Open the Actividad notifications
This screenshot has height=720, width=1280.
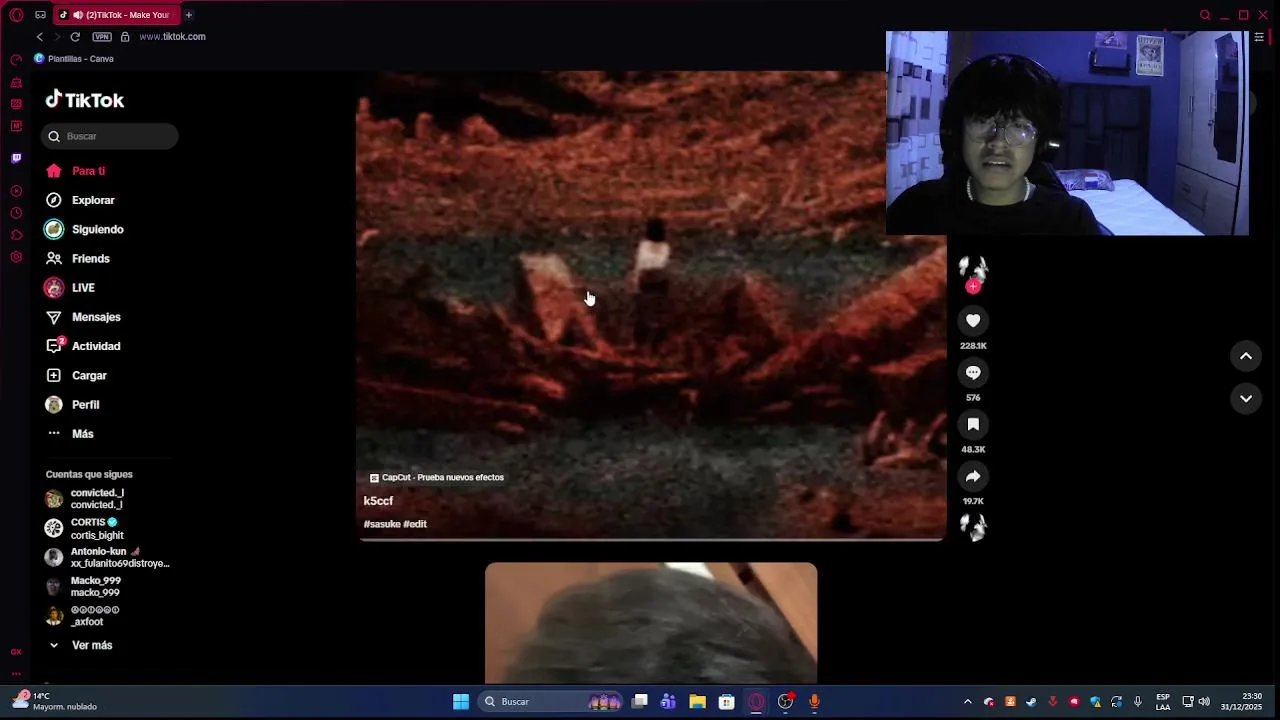[x=83, y=346]
